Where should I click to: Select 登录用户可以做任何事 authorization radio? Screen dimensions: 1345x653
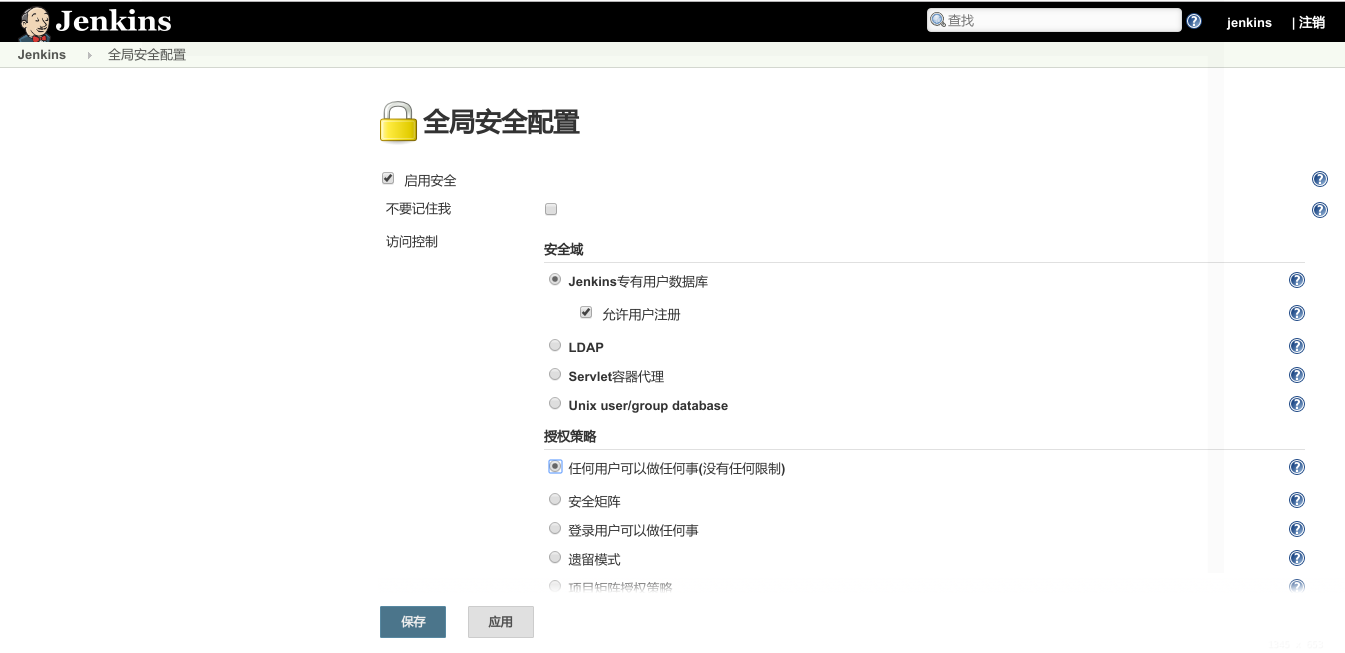click(555, 529)
